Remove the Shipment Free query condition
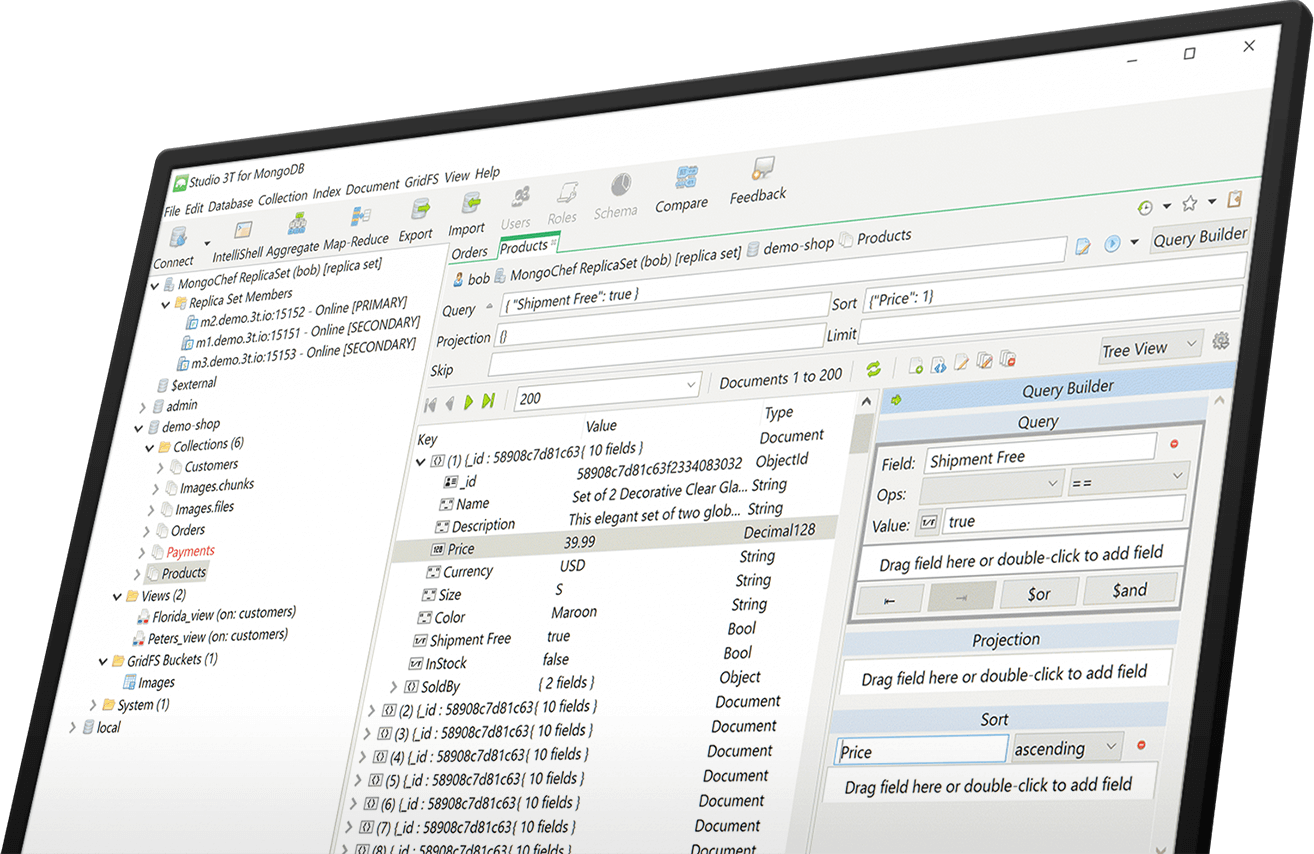The width and height of the screenshot is (1314, 854). pos(1174,443)
